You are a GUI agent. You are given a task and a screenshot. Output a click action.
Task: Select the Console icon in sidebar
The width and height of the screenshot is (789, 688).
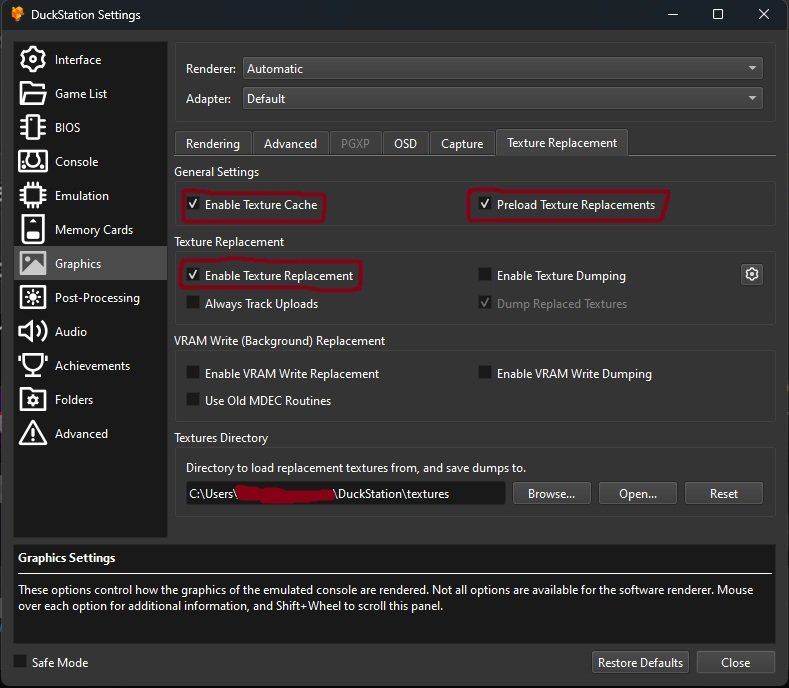[33, 161]
